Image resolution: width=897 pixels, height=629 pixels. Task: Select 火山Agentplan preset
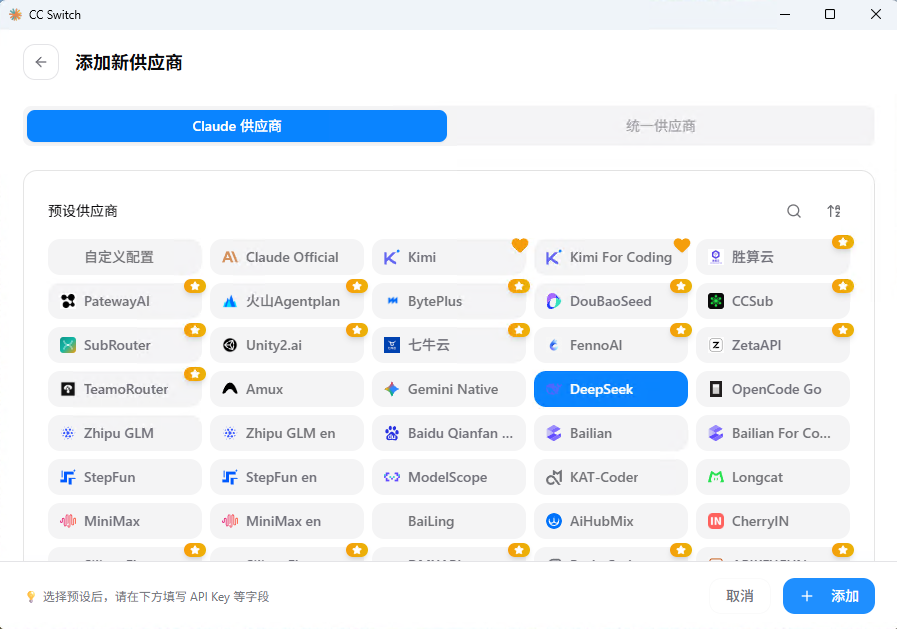click(287, 301)
